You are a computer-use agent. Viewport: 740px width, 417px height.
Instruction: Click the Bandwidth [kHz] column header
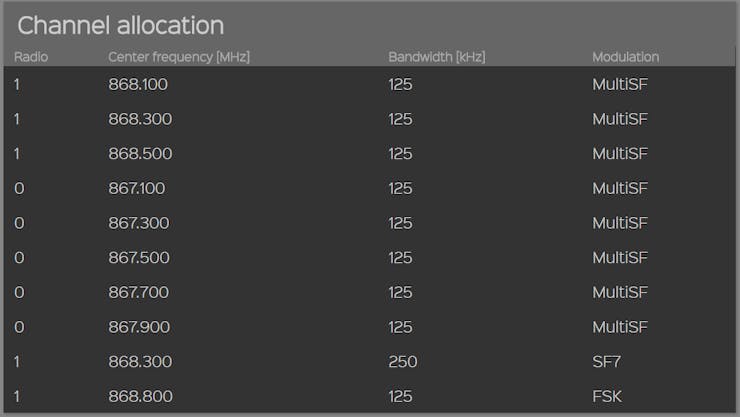click(436, 57)
